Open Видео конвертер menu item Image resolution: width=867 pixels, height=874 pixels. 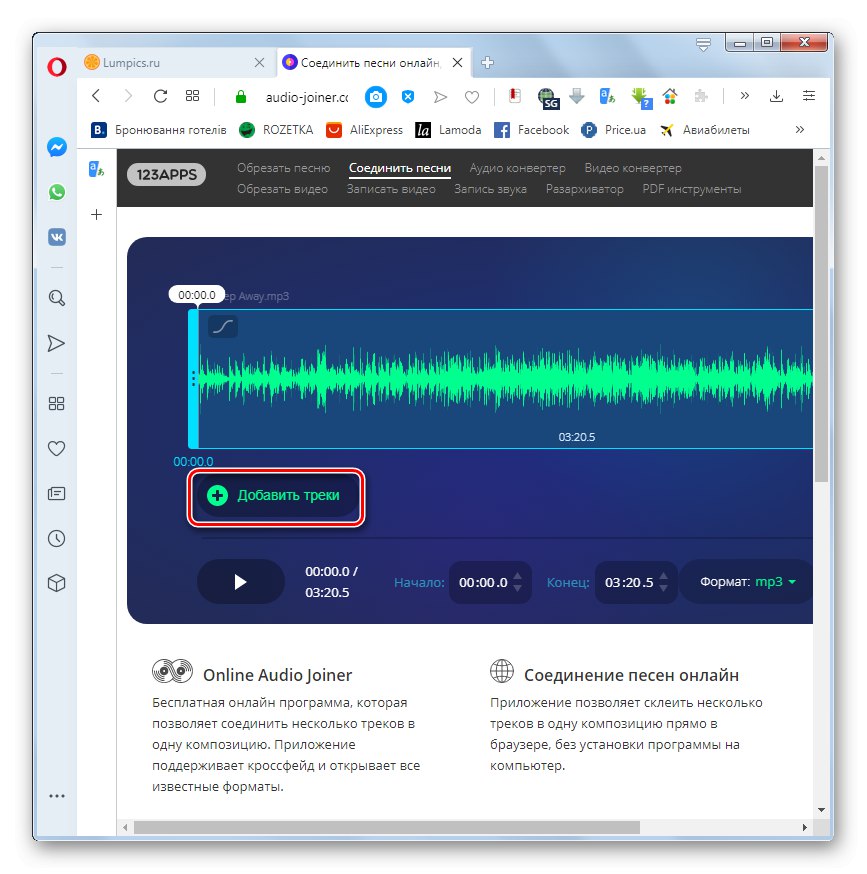(632, 168)
